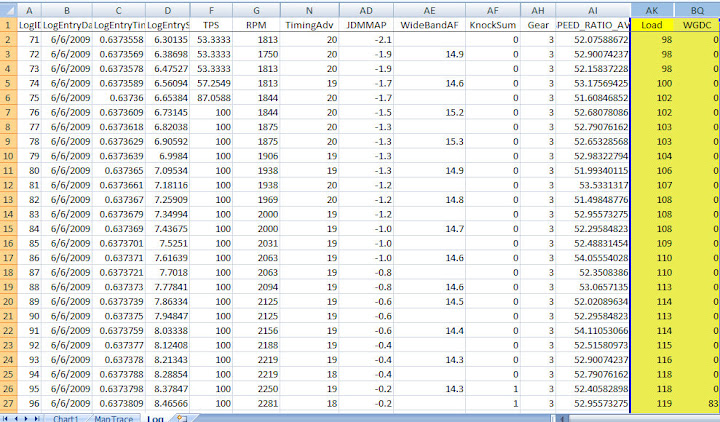Select LogID cell showing 96

coord(29,404)
